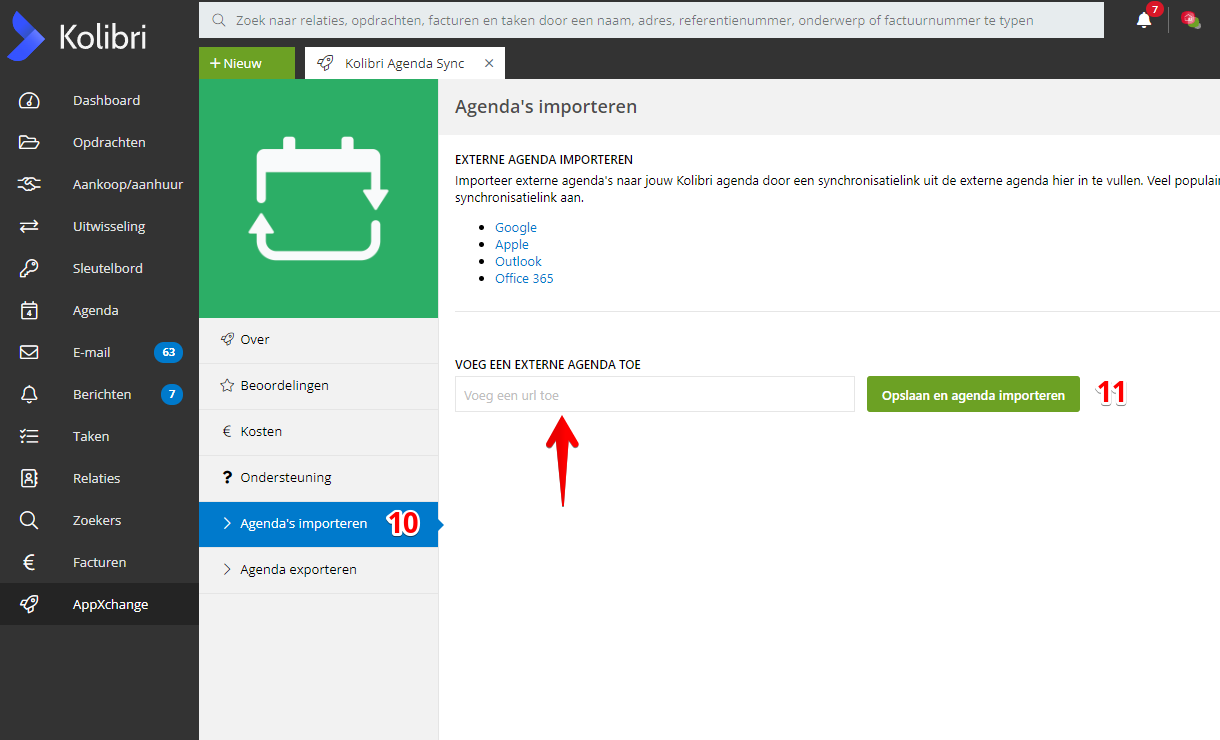Click the E-mail 63 count badge
Screen dimensions: 1220x740
(x=168, y=352)
